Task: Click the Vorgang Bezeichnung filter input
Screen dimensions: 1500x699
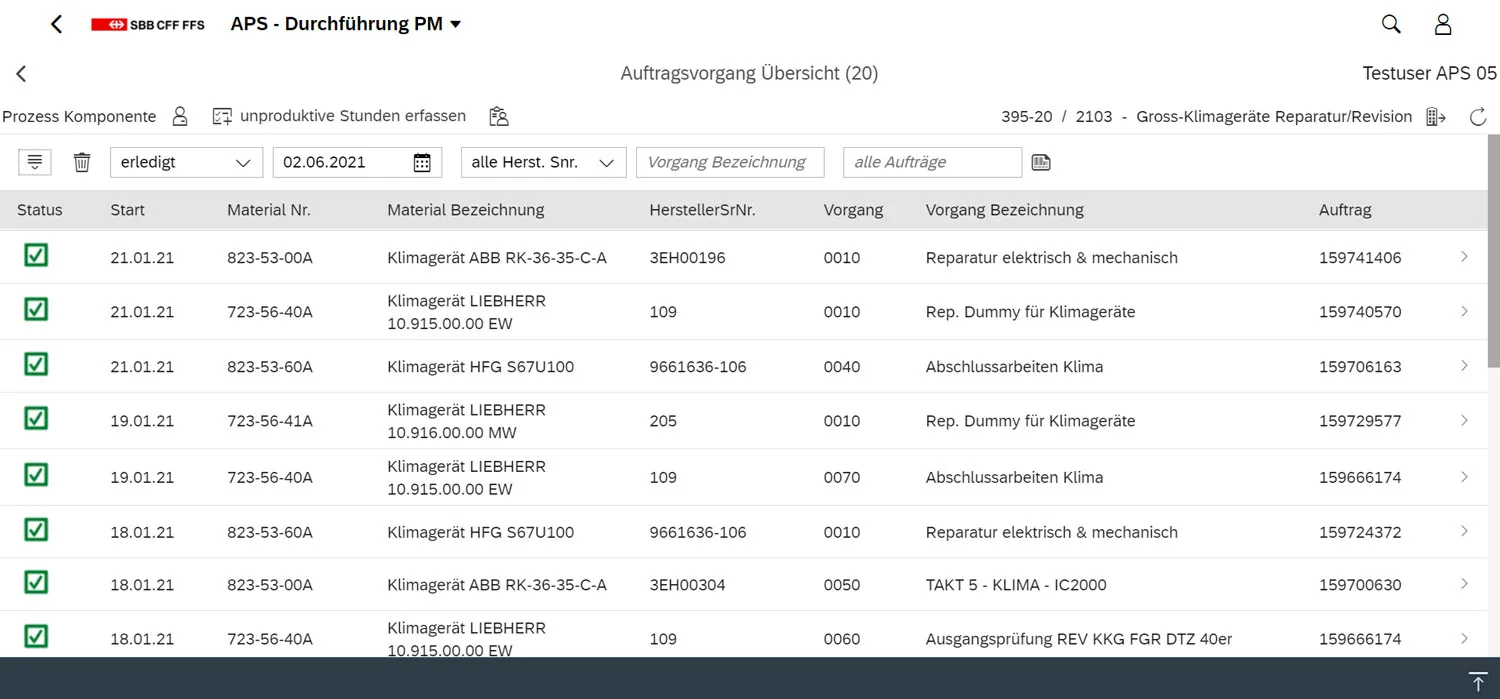Action: click(x=730, y=162)
